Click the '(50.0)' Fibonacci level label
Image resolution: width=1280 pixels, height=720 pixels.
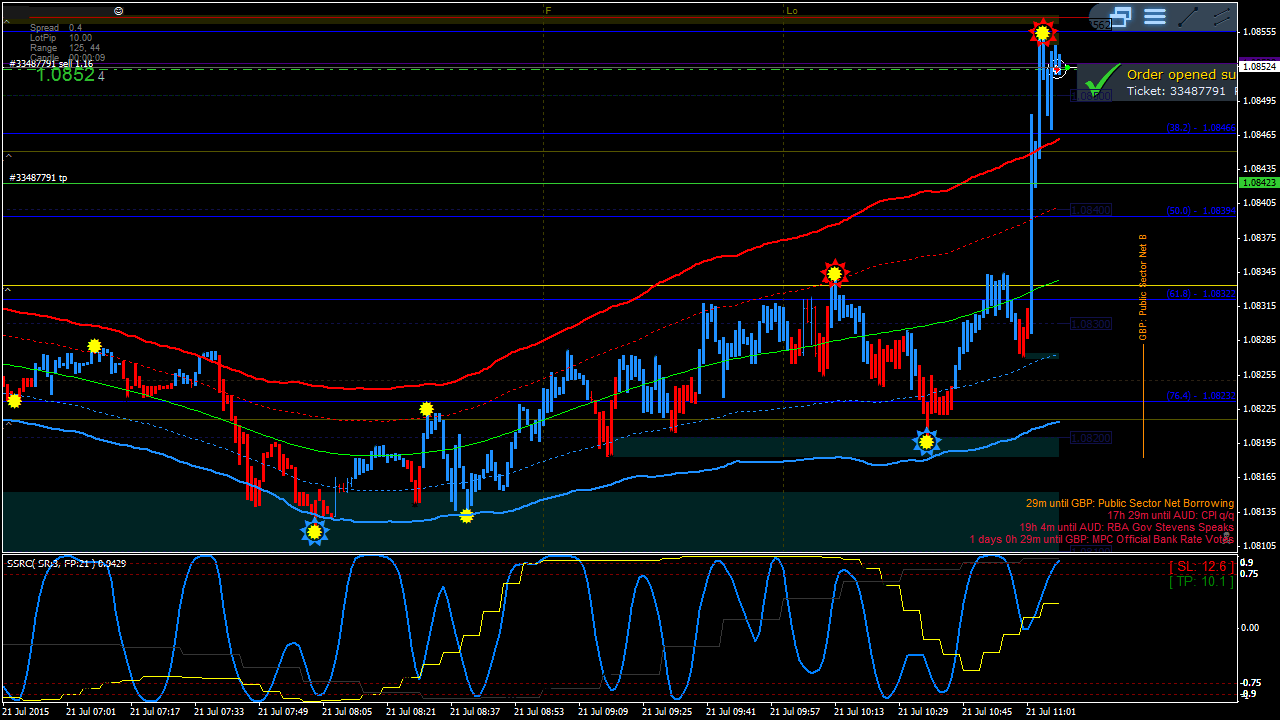coord(1201,211)
